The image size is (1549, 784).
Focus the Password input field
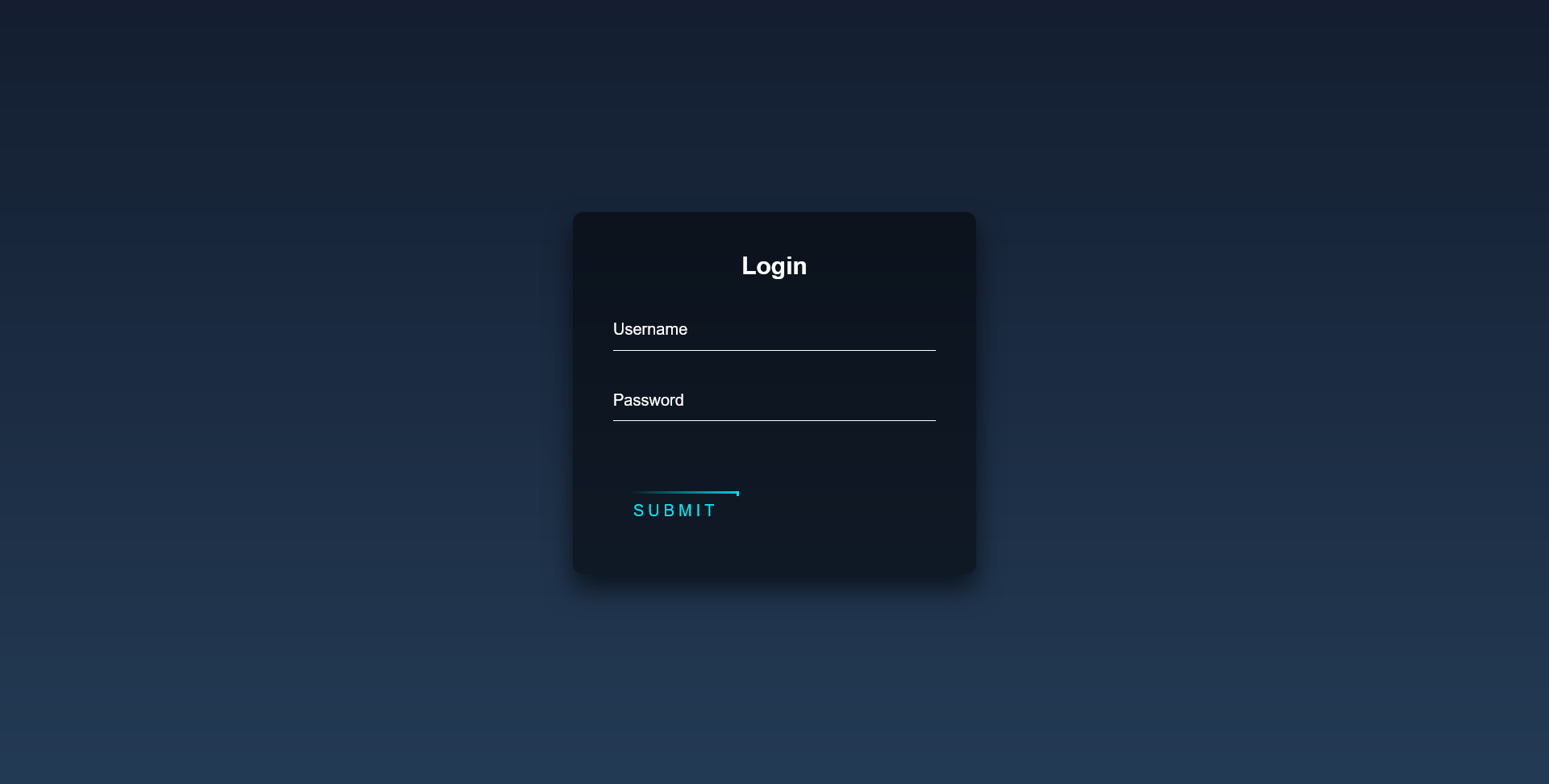pyautogui.click(x=774, y=400)
